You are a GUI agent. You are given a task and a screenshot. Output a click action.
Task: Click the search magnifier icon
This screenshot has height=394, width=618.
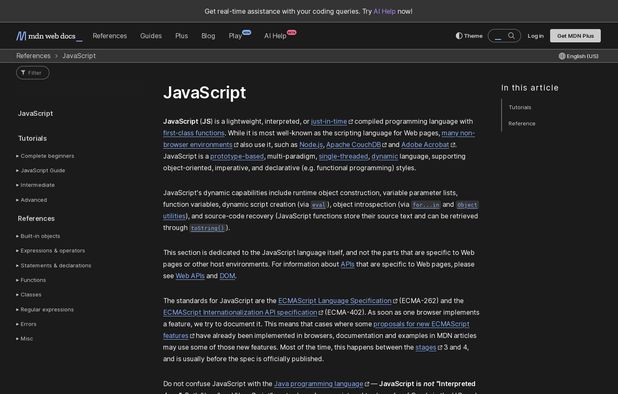pyautogui.click(x=511, y=36)
